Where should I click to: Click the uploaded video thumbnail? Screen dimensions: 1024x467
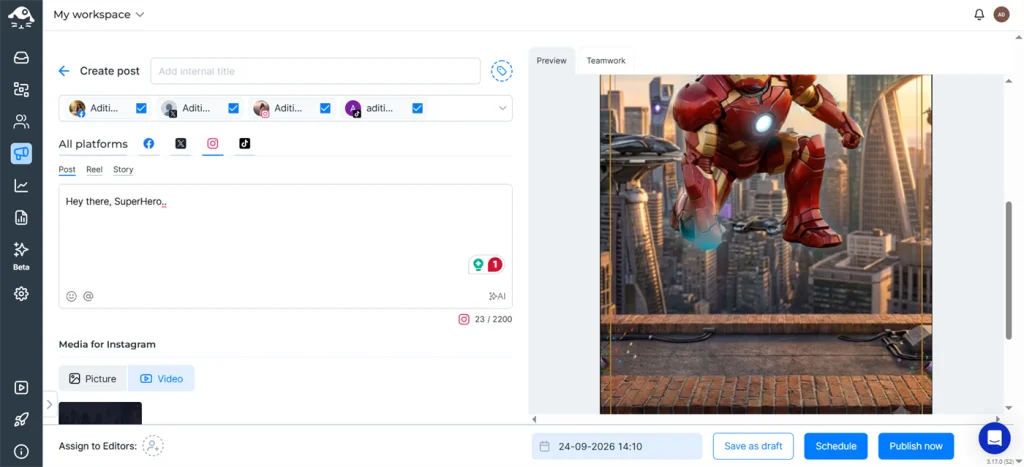(x=100, y=413)
